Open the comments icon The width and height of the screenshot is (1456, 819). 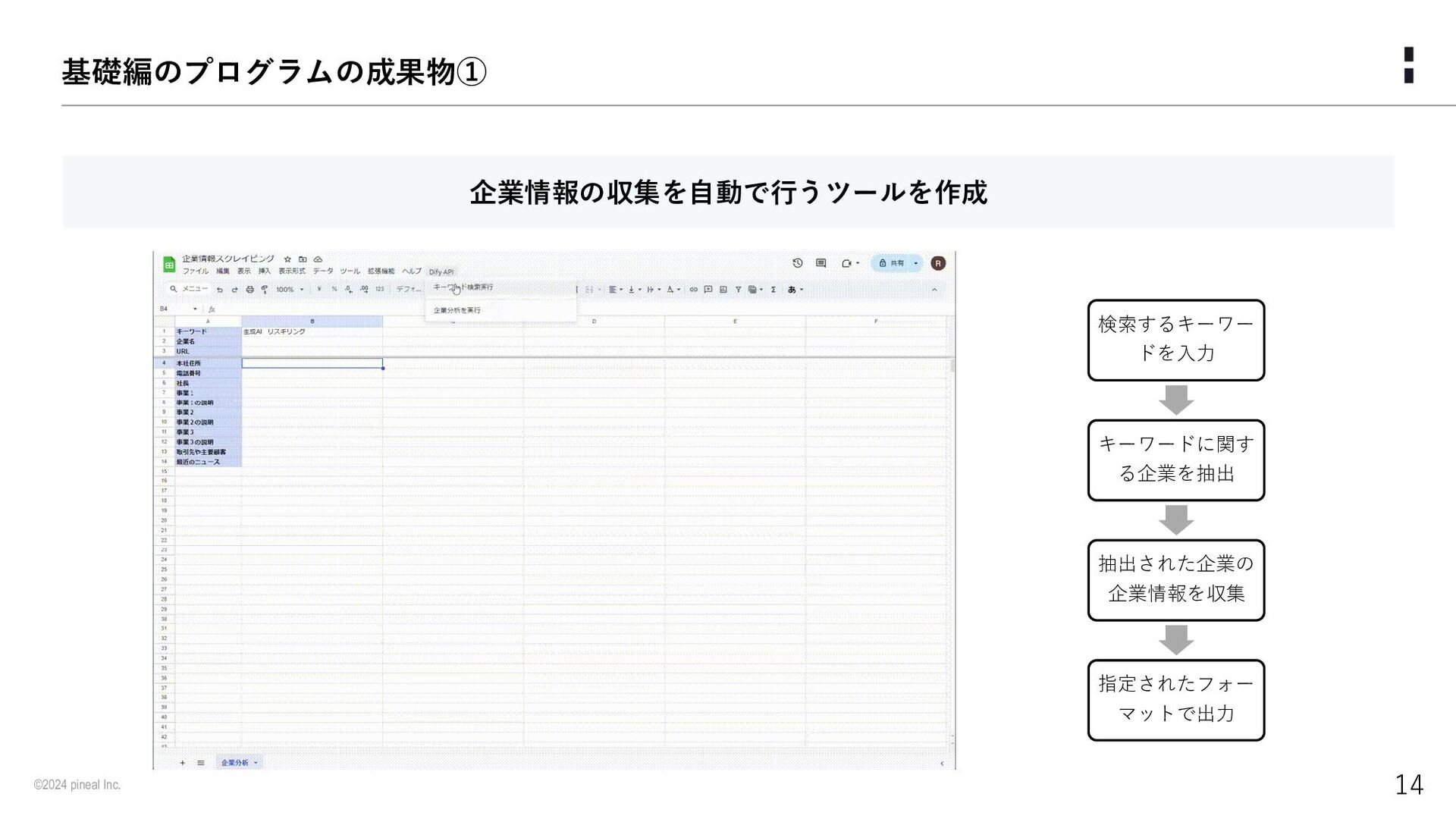(821, 263)
